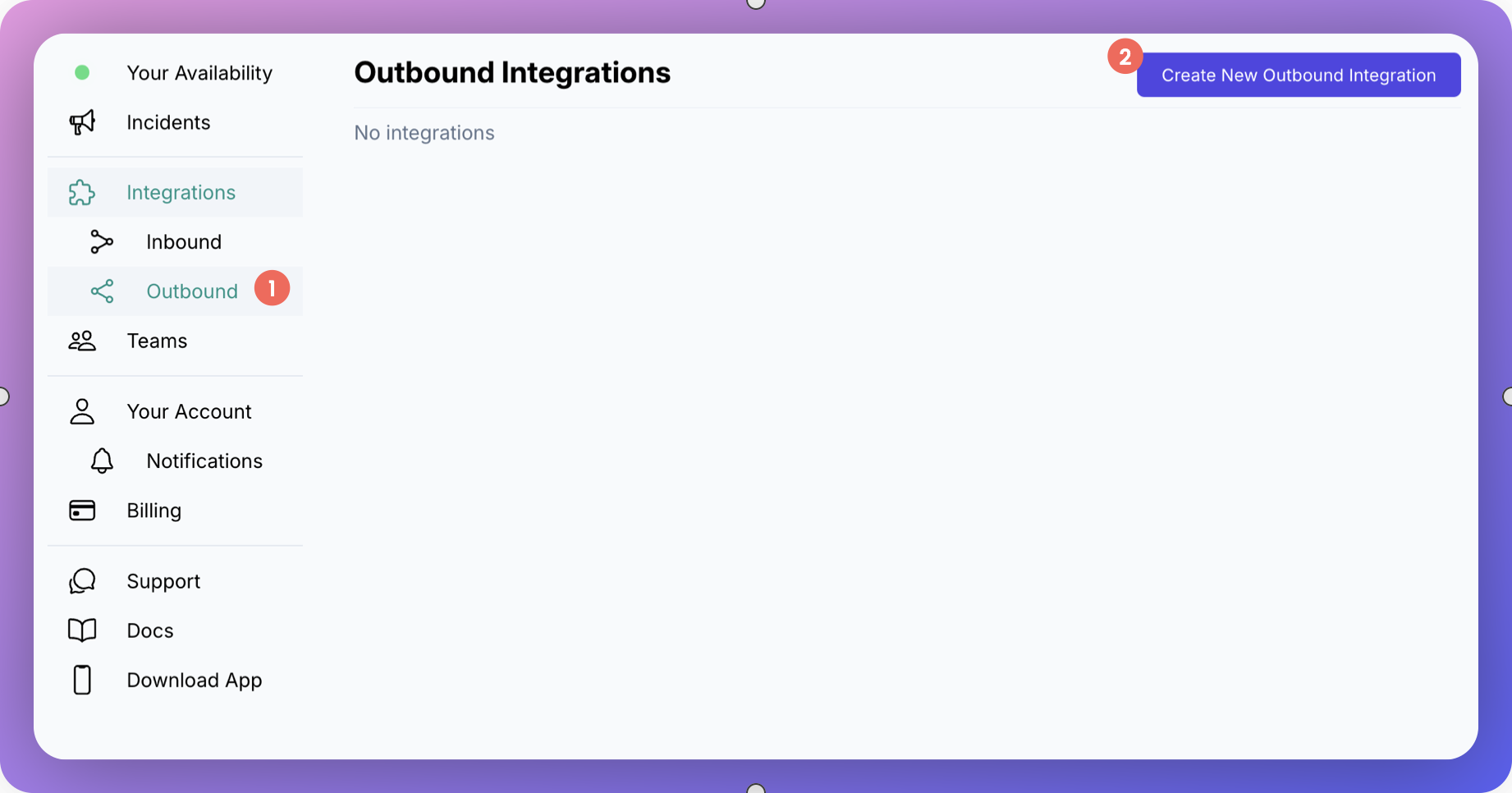Viewport: 1512px width, 793px height.
Task: Open the Support link
Action: 163,581
